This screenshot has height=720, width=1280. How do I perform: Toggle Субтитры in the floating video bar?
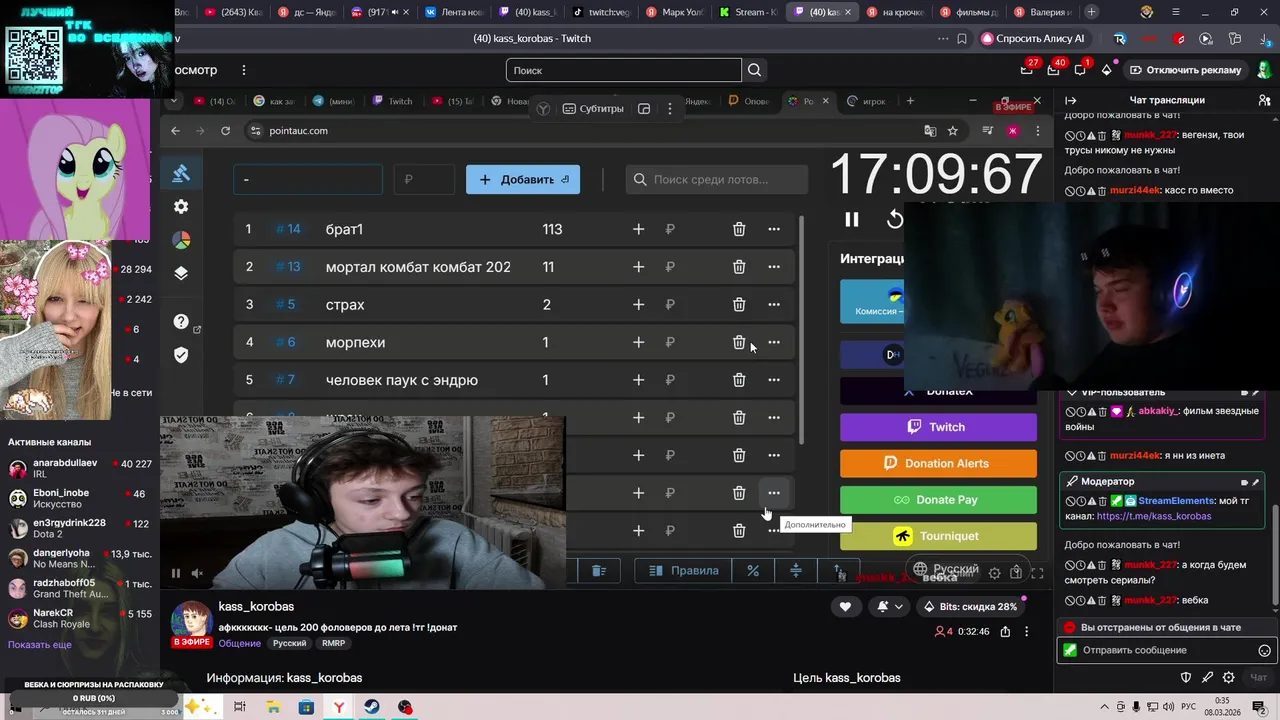click(593, 108)
